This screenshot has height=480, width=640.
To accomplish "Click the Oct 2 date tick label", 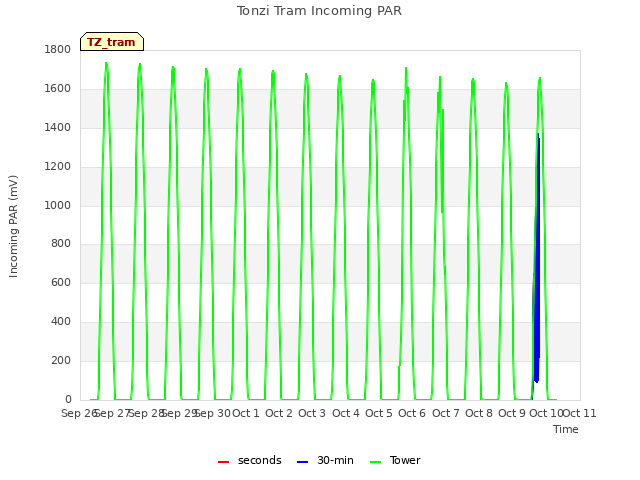I will [279, 413].
